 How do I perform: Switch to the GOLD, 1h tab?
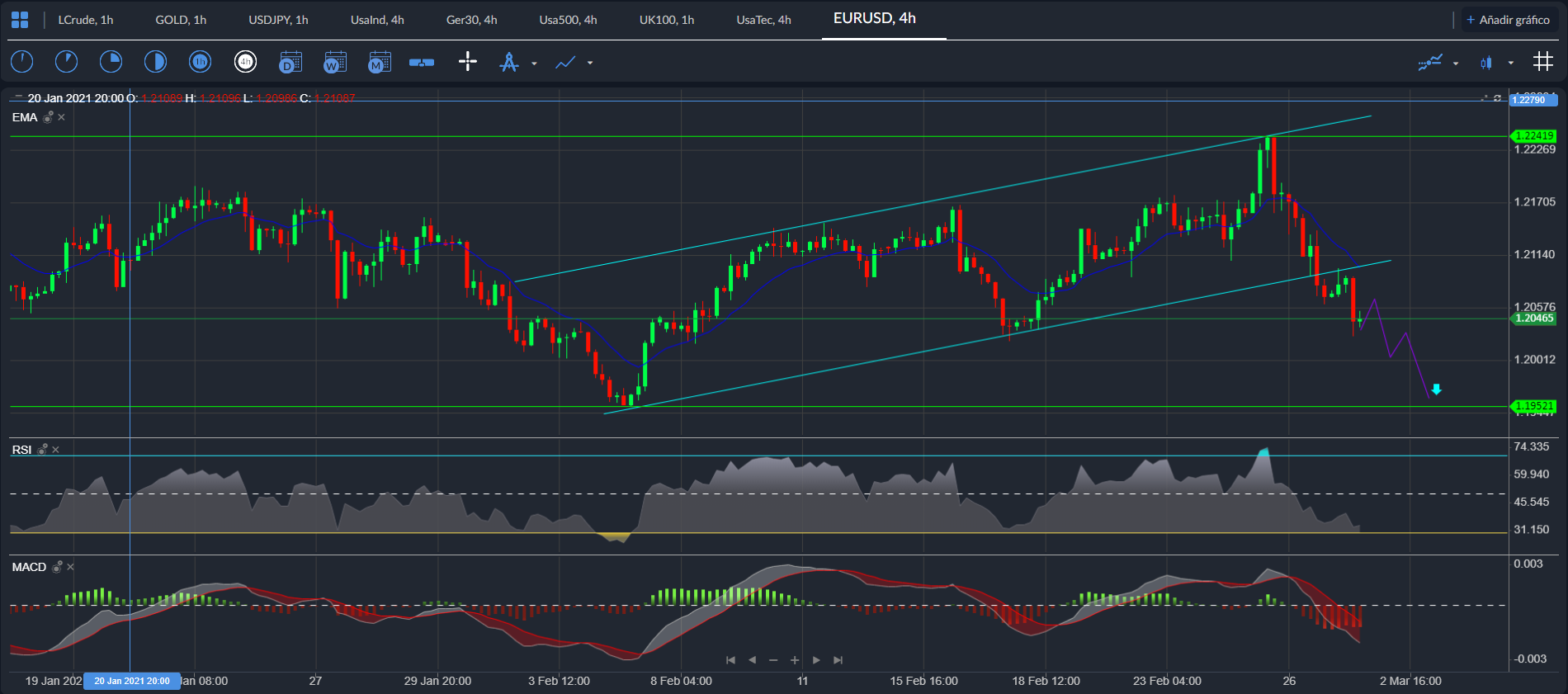point(181,20)
